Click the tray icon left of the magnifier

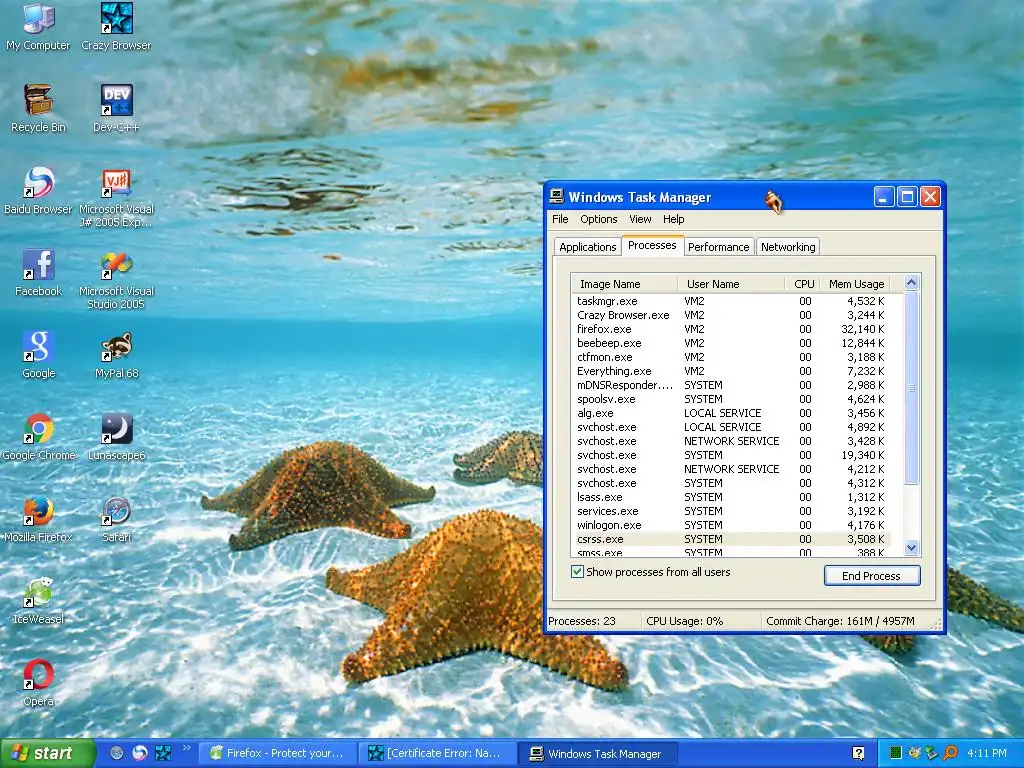tap(932, 753)
